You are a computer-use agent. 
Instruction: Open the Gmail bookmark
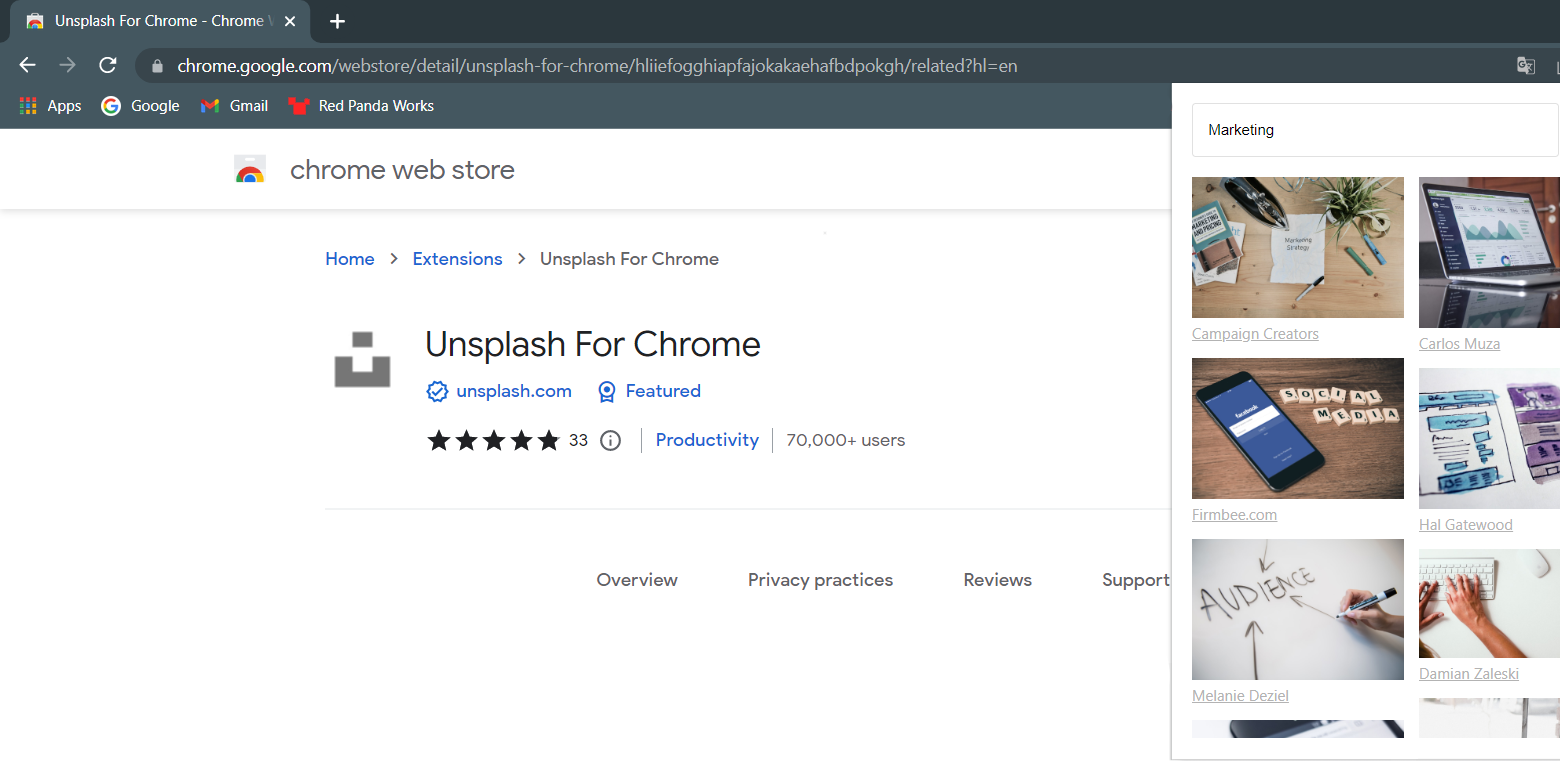coord(235,106)
